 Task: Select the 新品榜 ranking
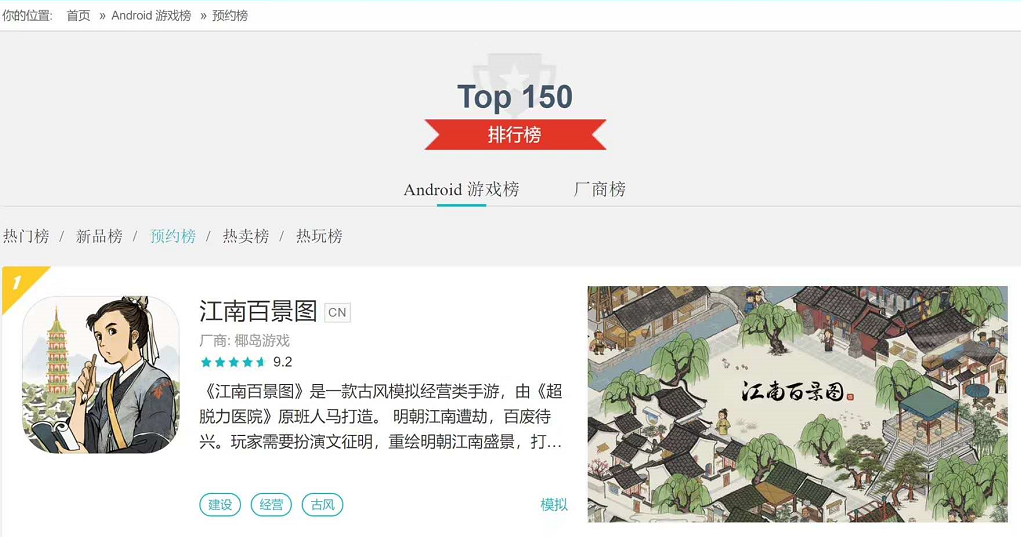coord(99,236)
